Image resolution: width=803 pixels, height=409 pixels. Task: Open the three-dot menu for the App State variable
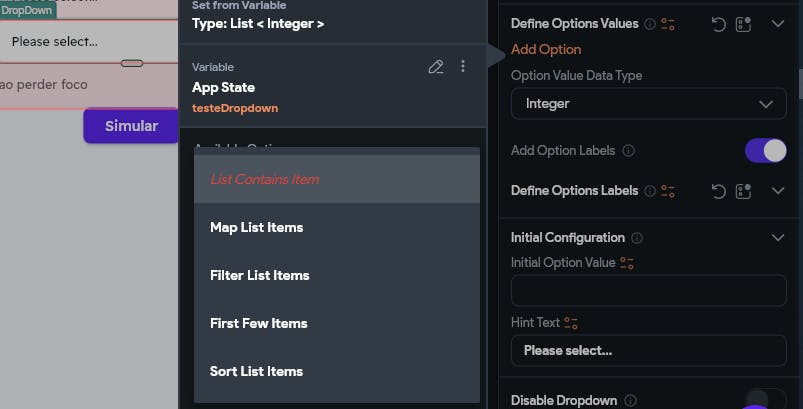(x=462, y=67)
